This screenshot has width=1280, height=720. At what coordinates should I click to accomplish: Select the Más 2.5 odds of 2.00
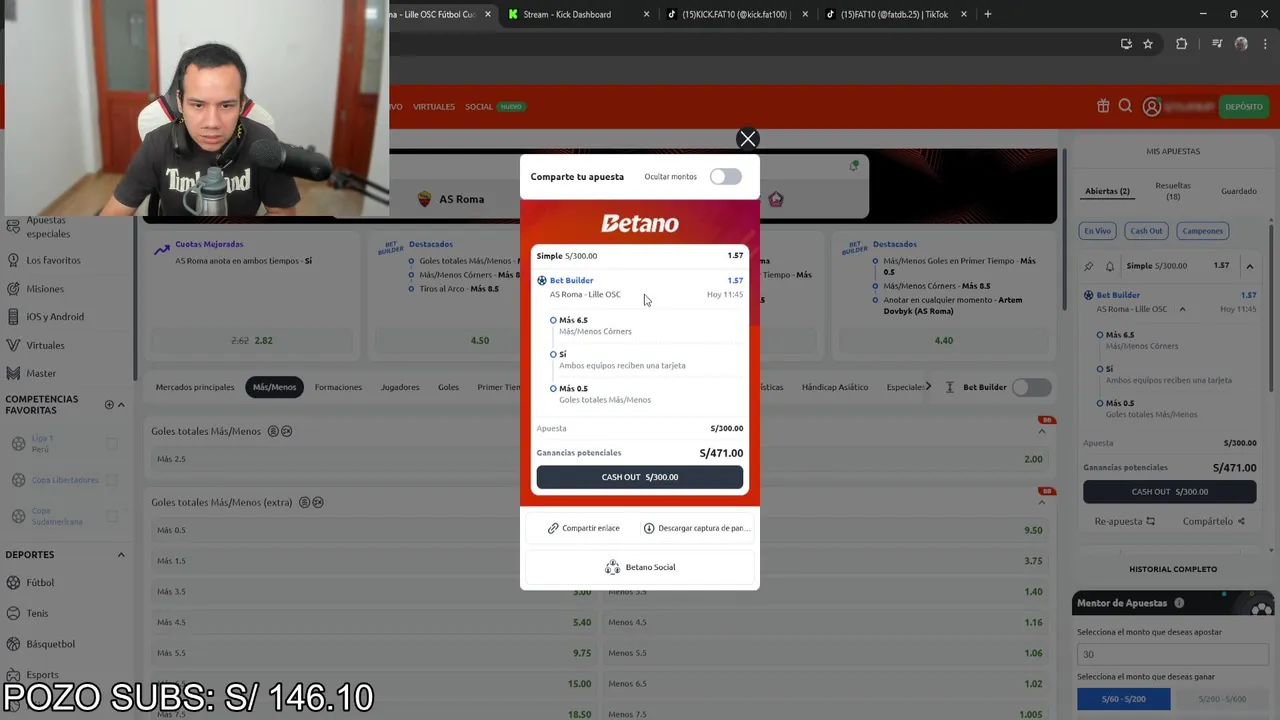pyautogui.click(x=1033, y=459)
